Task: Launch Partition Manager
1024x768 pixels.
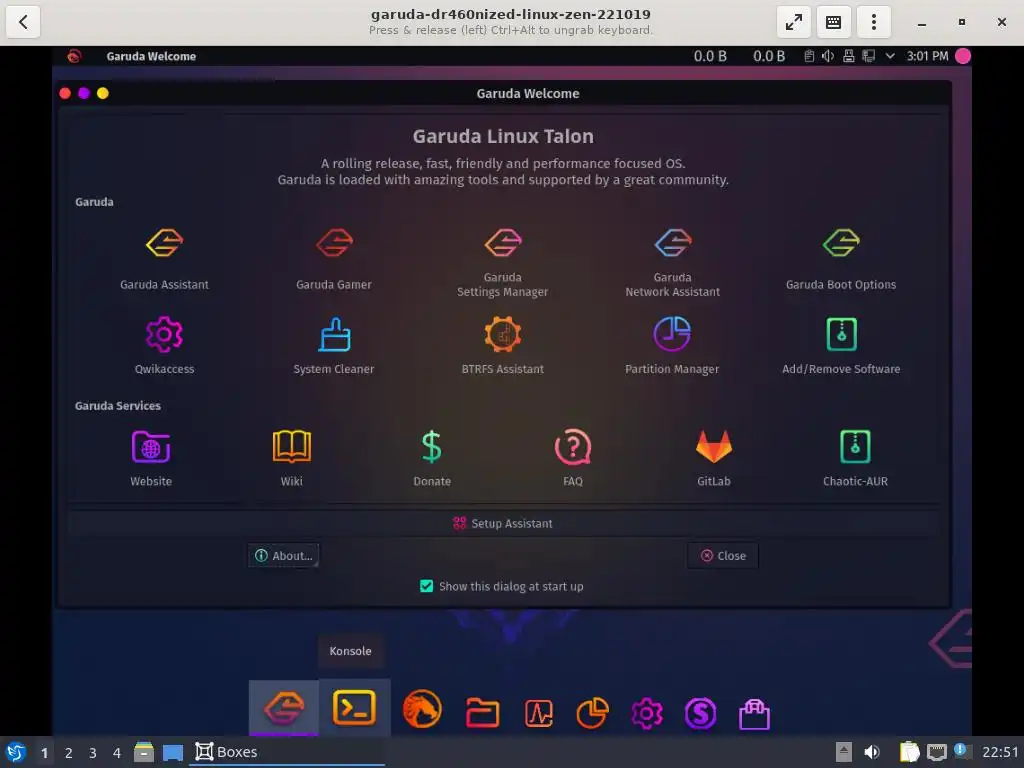Action: click(672, 345)
